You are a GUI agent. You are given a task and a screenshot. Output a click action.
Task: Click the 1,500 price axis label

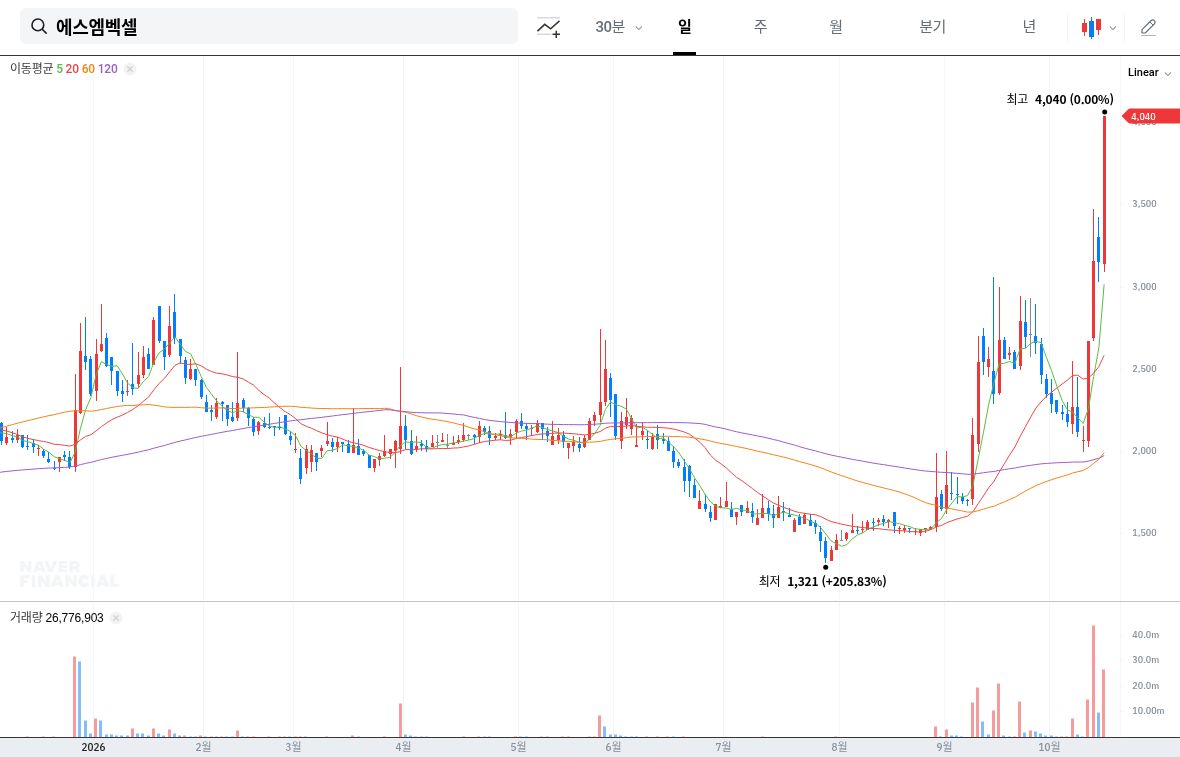1144,533
